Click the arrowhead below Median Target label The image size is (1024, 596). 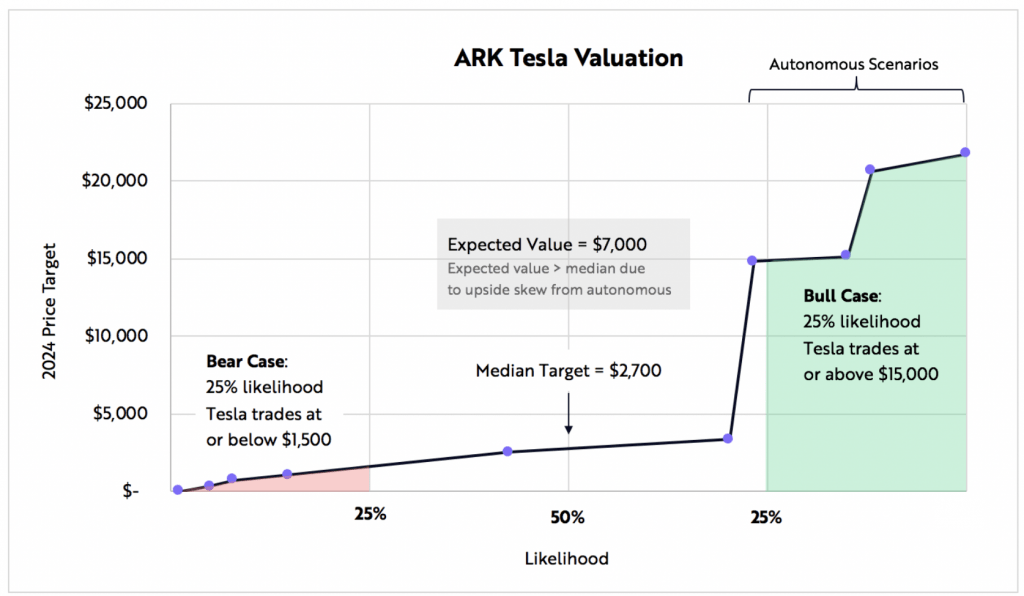click(x=569, y=430)
